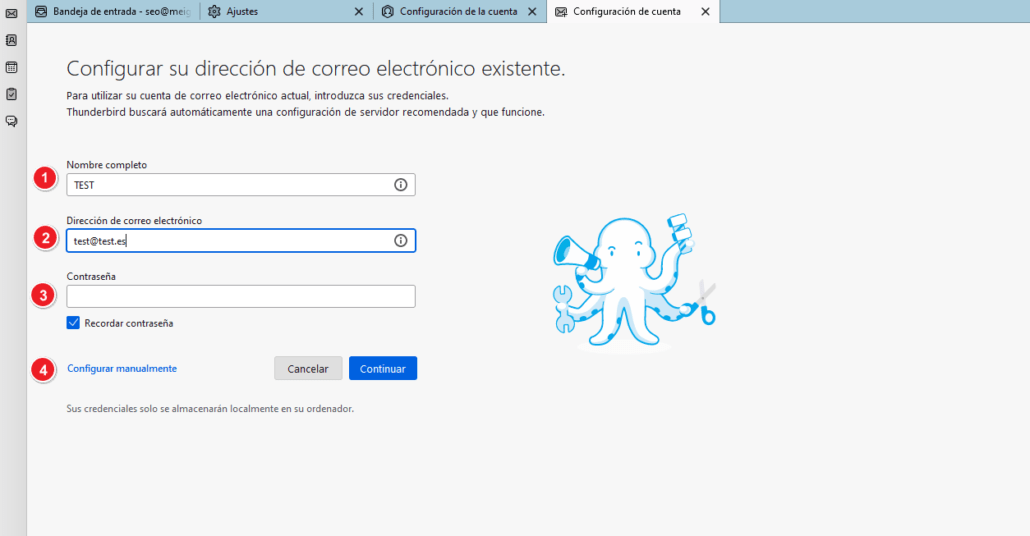Open the Address Book sidebar icon
The width and height of the screenshot is (1030, 536).
11,41
